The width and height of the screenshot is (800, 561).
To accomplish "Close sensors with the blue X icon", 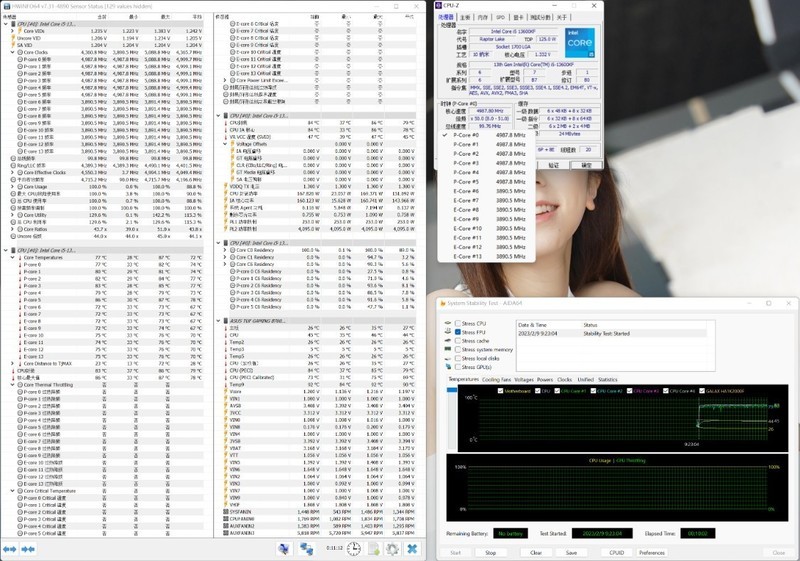I will click(x=411, y=548).
